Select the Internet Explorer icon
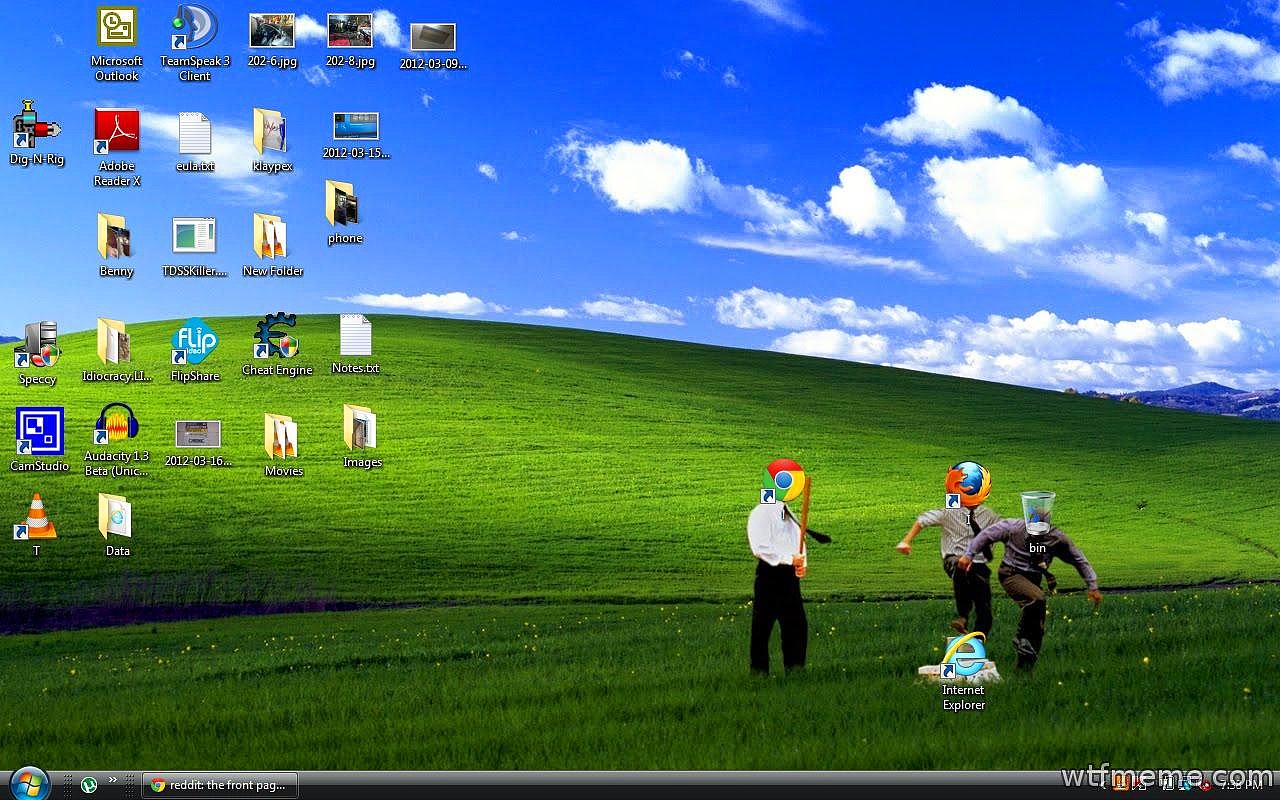The height and width of the screenshot is (800, 1280). click(963, 656)
